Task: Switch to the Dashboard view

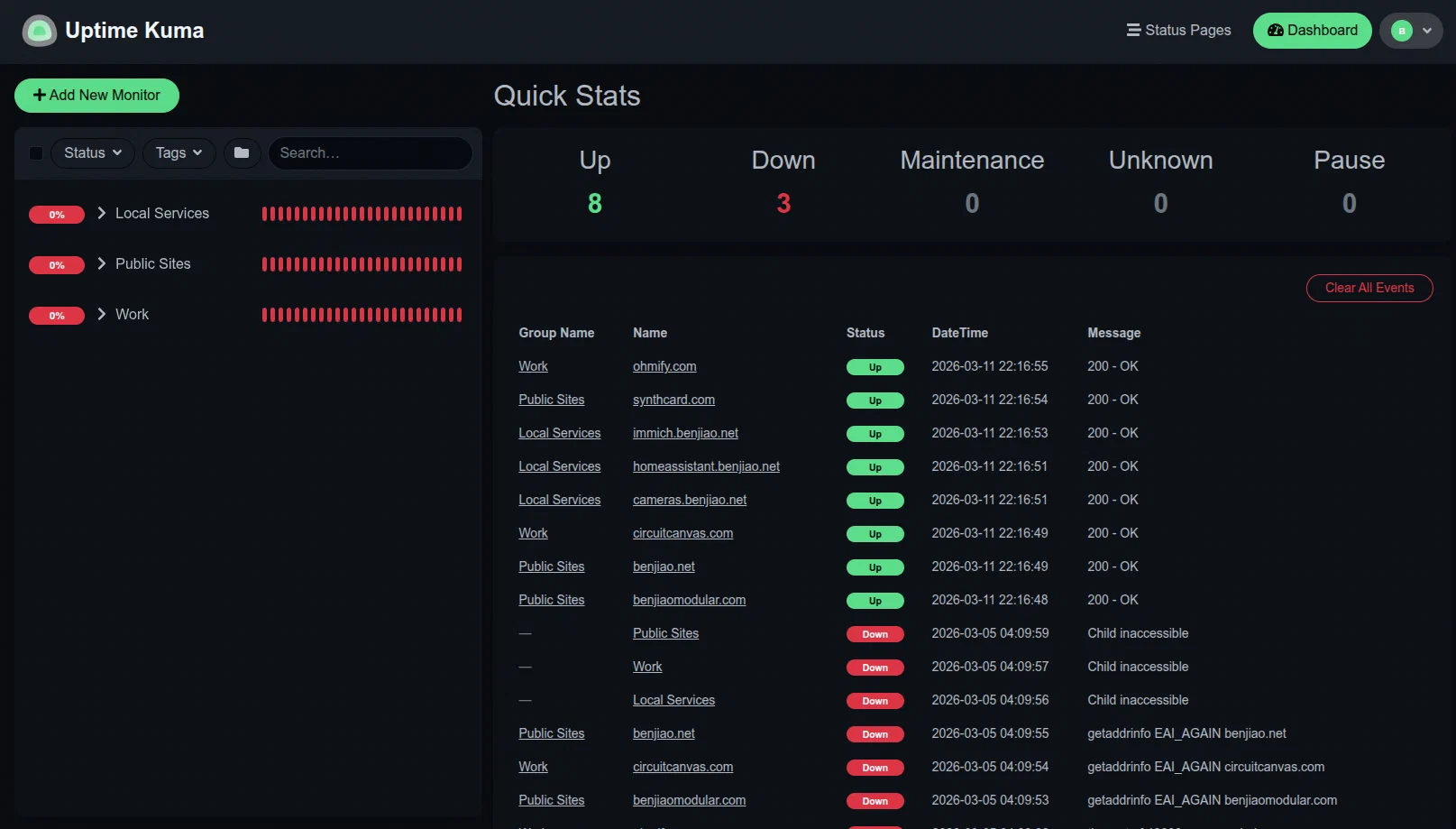Action: click(1312, 30)
